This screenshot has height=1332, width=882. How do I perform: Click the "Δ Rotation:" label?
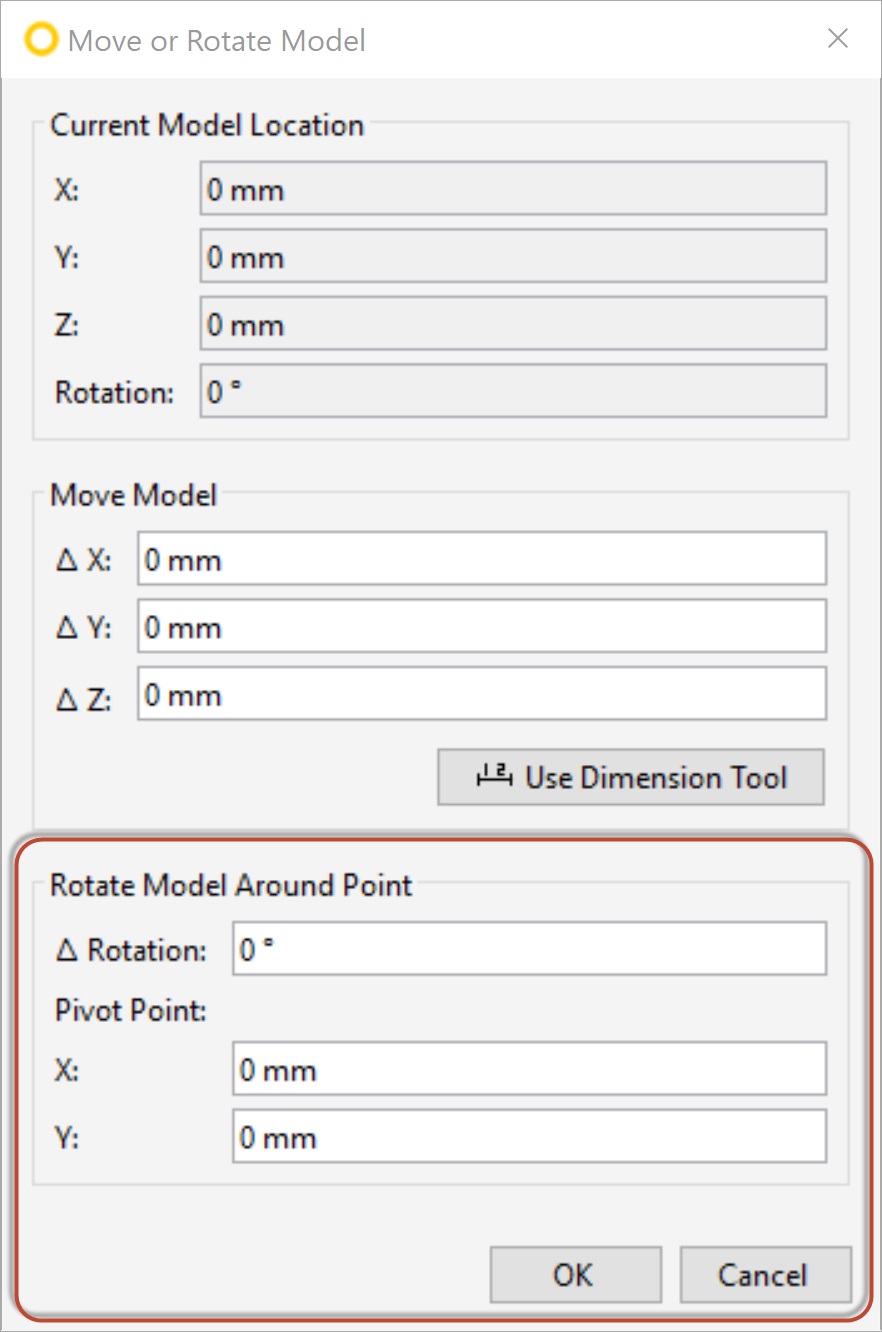130,950
